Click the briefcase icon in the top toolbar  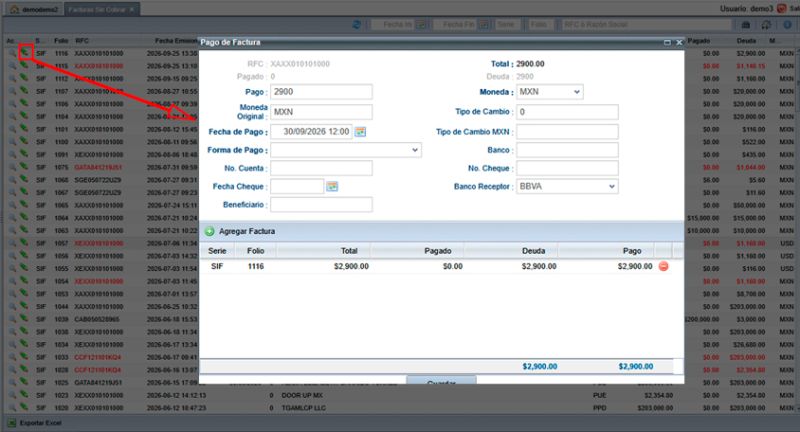[x=745, y=24]
